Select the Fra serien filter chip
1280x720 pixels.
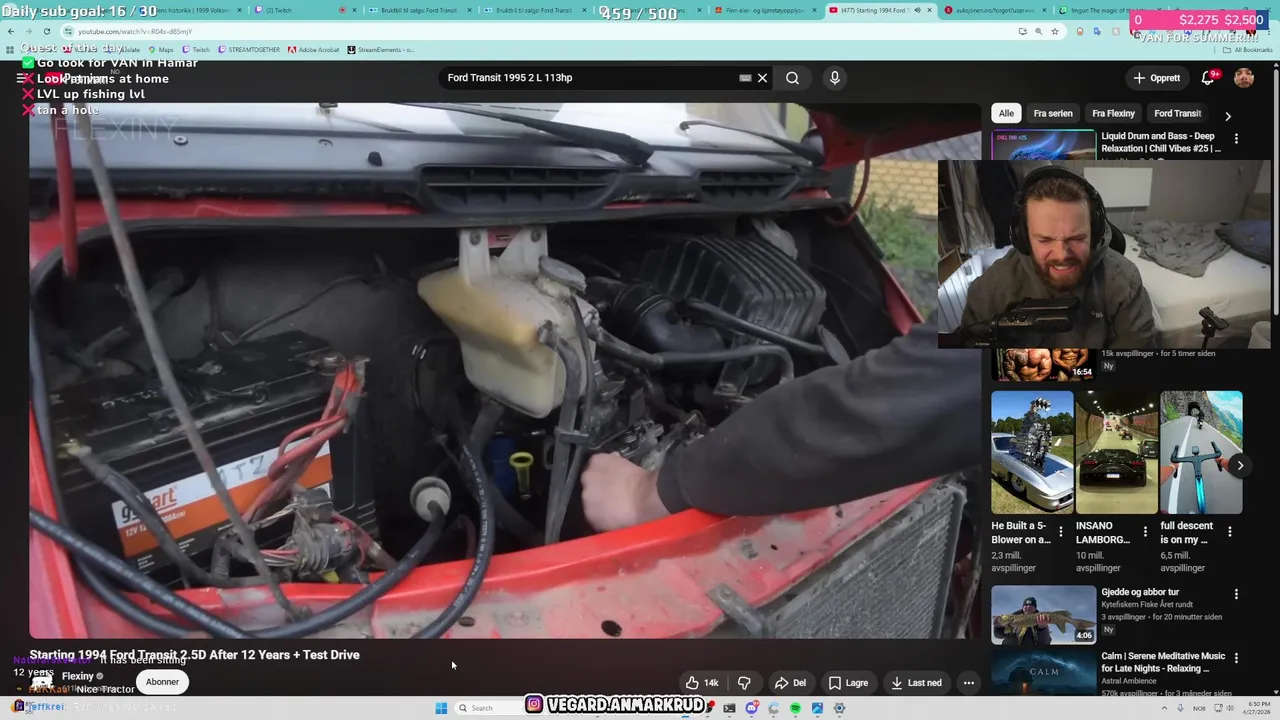(x=1053, y=113)
